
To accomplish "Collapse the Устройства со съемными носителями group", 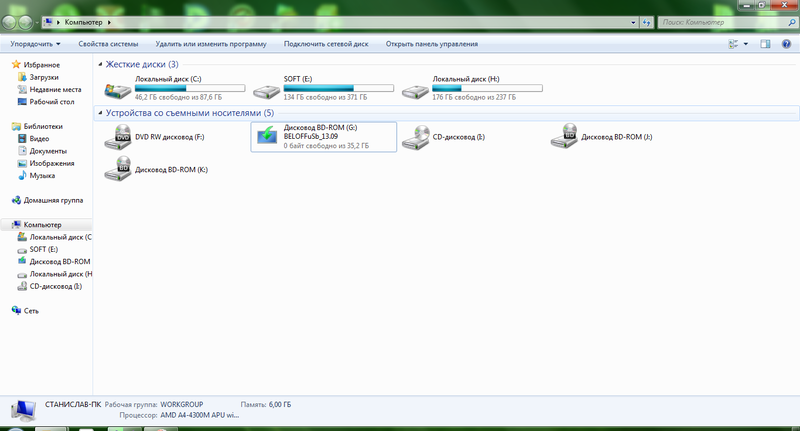I will click(x=101, y=113).
